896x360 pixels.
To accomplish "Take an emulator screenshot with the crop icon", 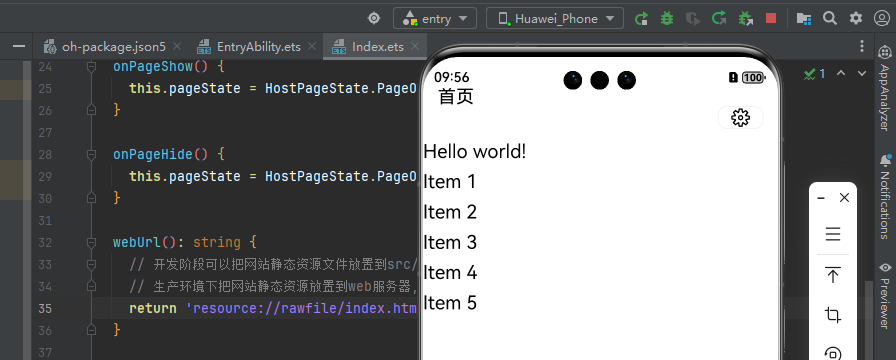I will tap(833, 315).
